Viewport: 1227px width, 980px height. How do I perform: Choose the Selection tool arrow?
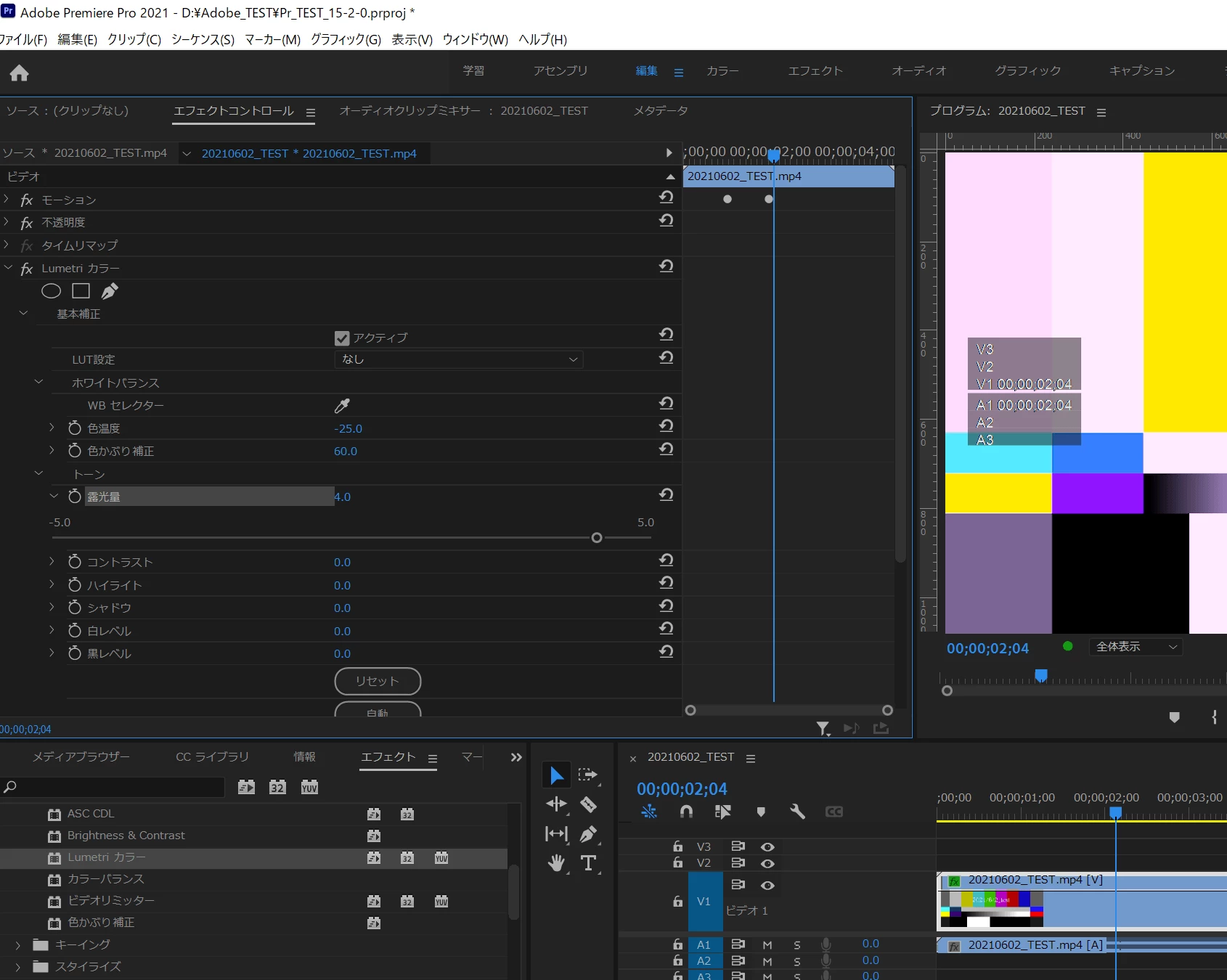[x=556, y=775]
